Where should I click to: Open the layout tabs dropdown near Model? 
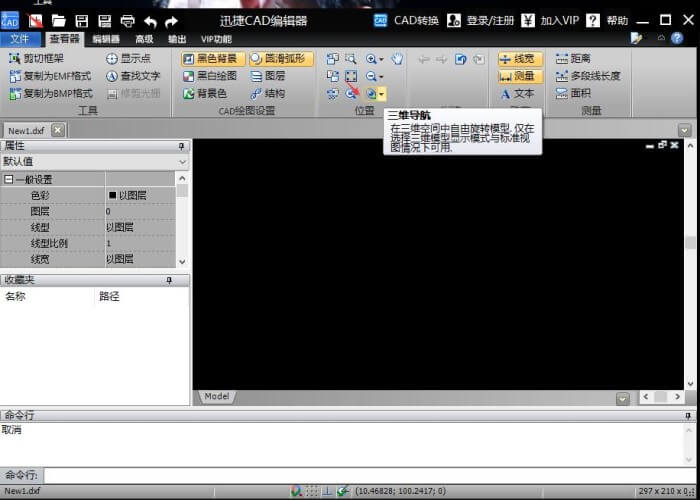[623, 399]
